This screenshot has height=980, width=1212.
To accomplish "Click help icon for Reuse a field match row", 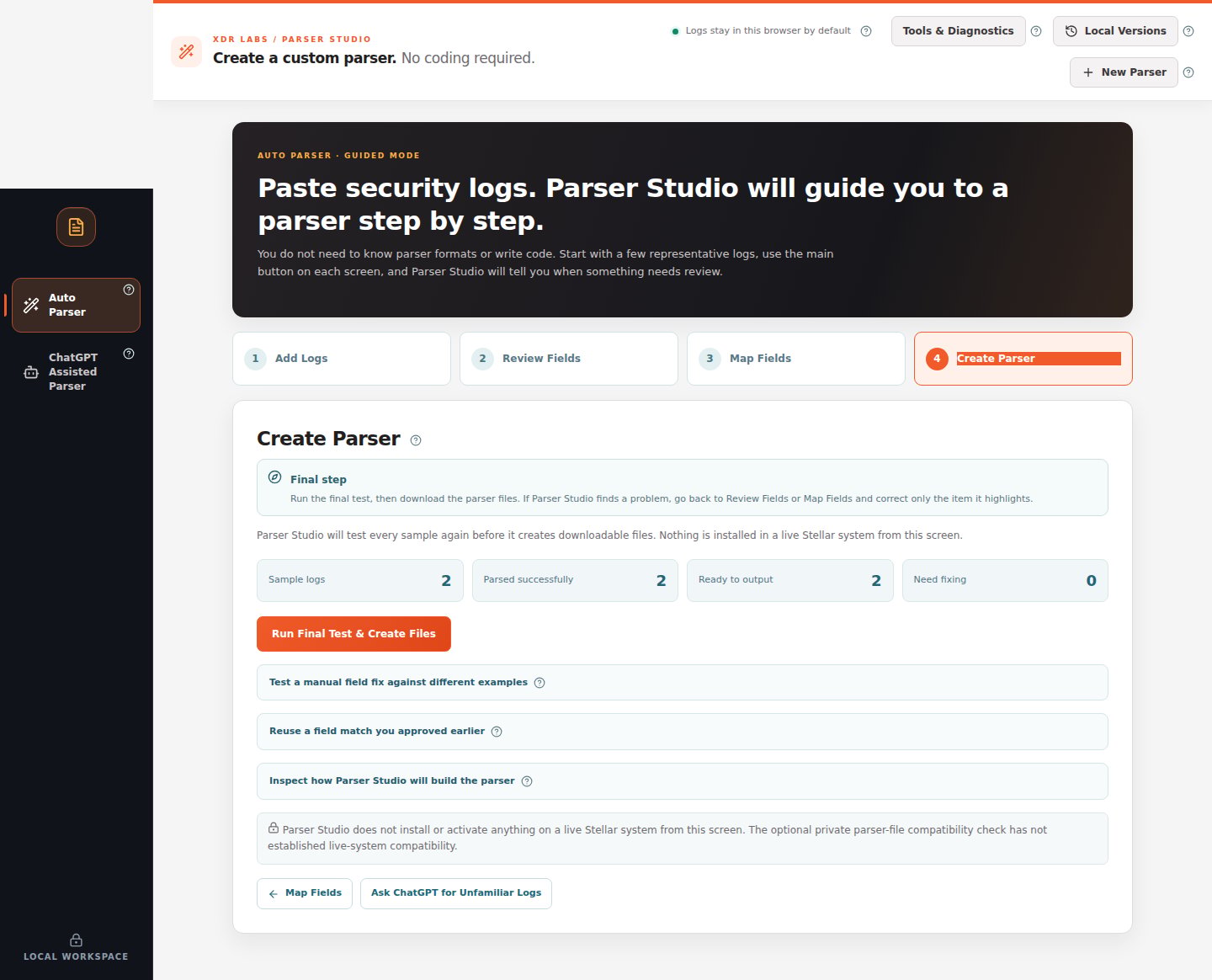I will tap(497, 732).
